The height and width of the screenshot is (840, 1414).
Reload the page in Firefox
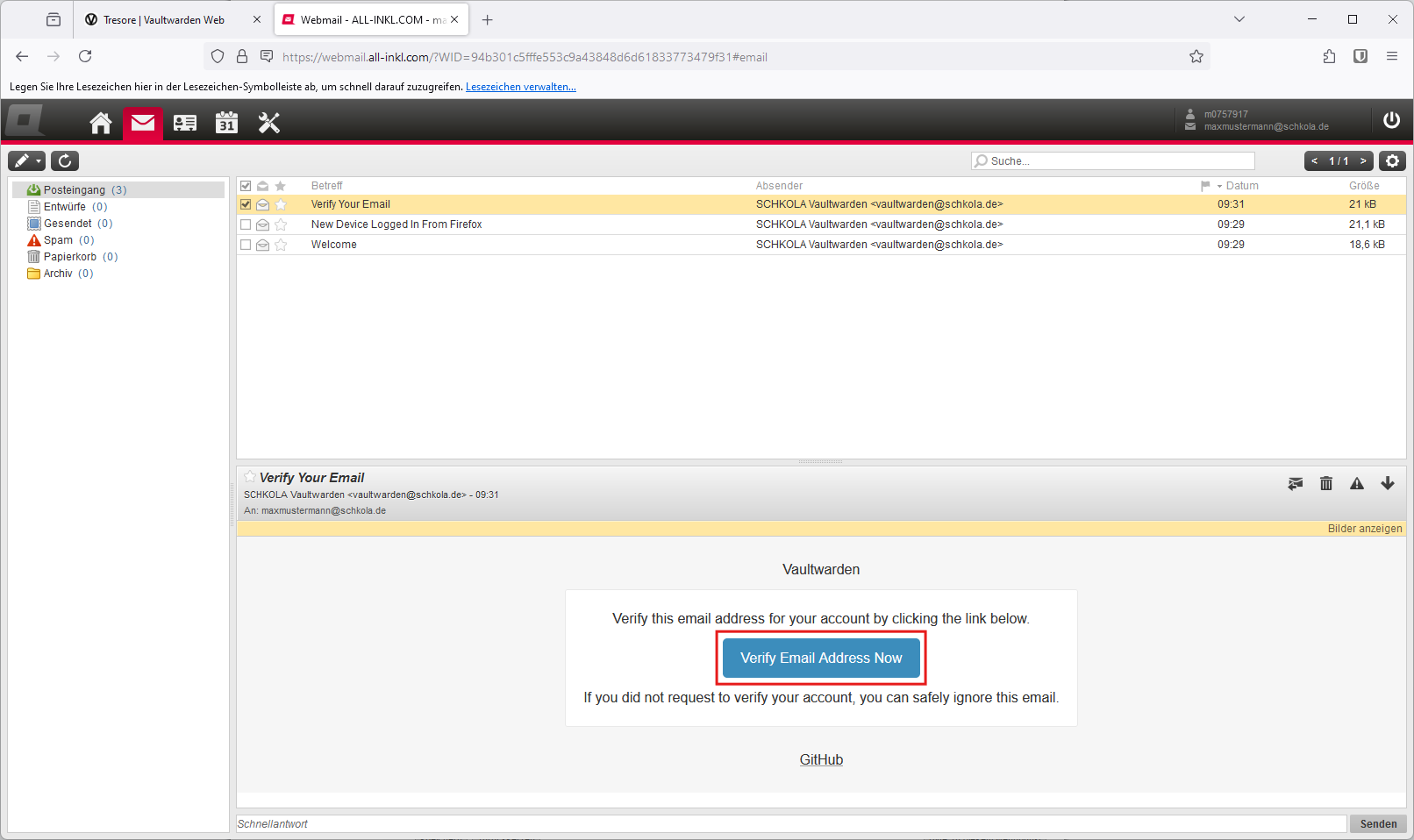pos(85,56)
